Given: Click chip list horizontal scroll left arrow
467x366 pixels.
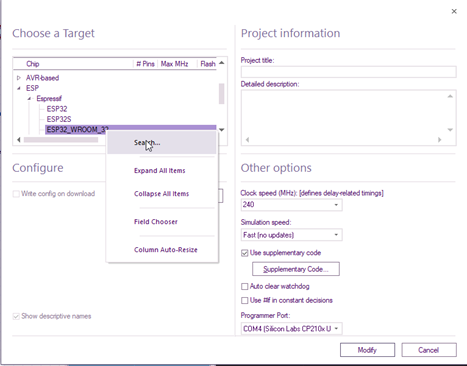Looking at the screenshot, I should 19,140.
